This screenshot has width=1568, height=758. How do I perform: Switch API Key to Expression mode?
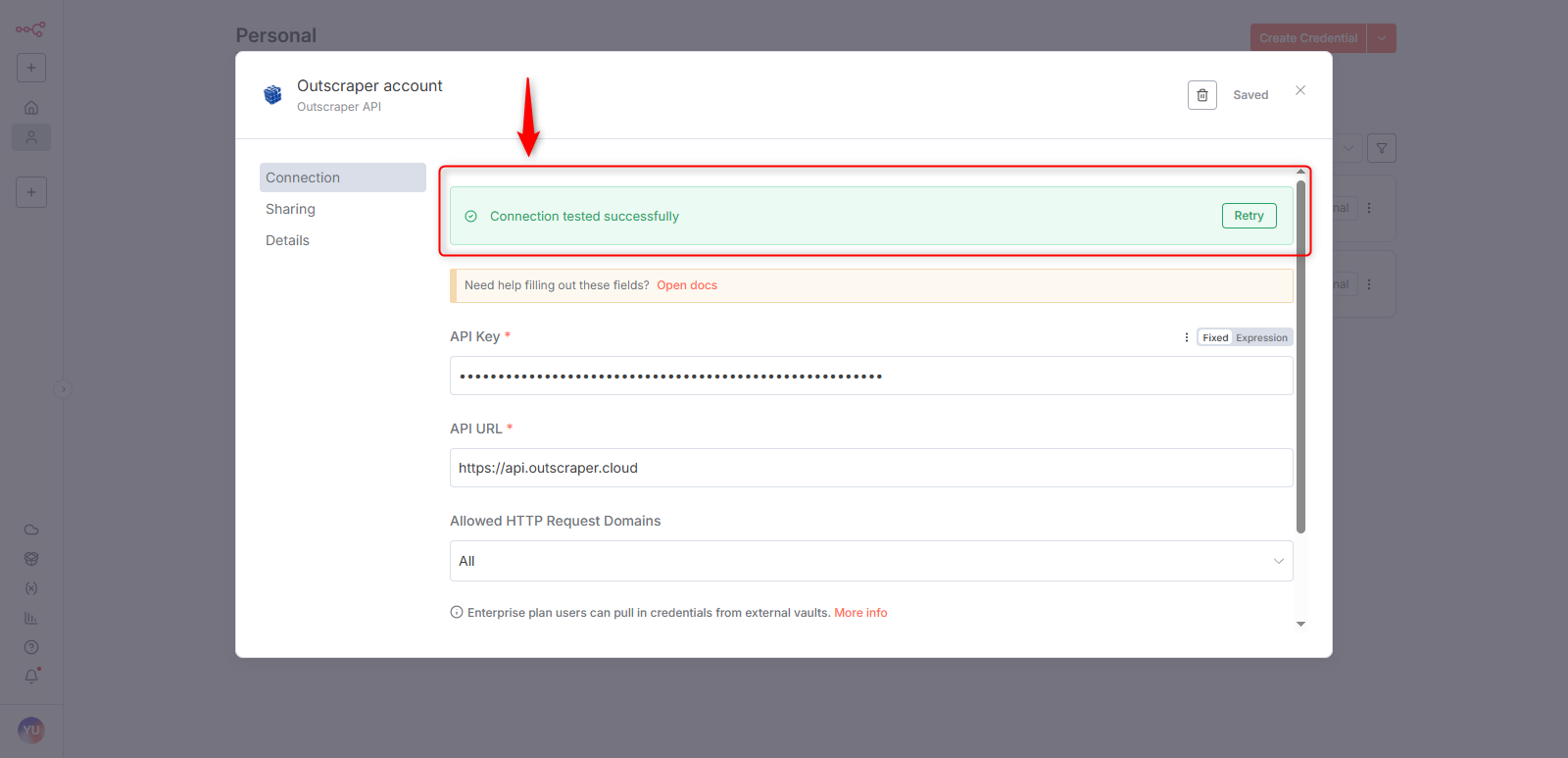click(x=1261, y=337)
